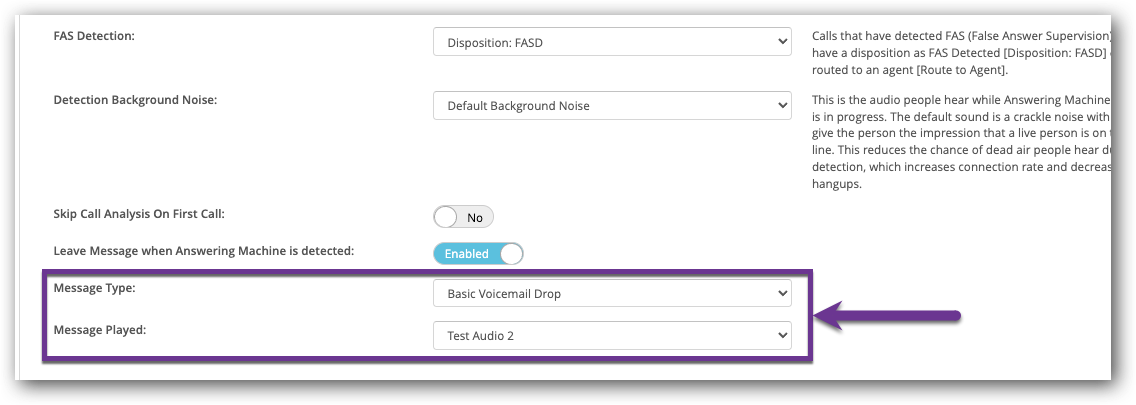Click the Detection Background Noise label
This screenshot has width=1136, height=405.
(134, 99)
